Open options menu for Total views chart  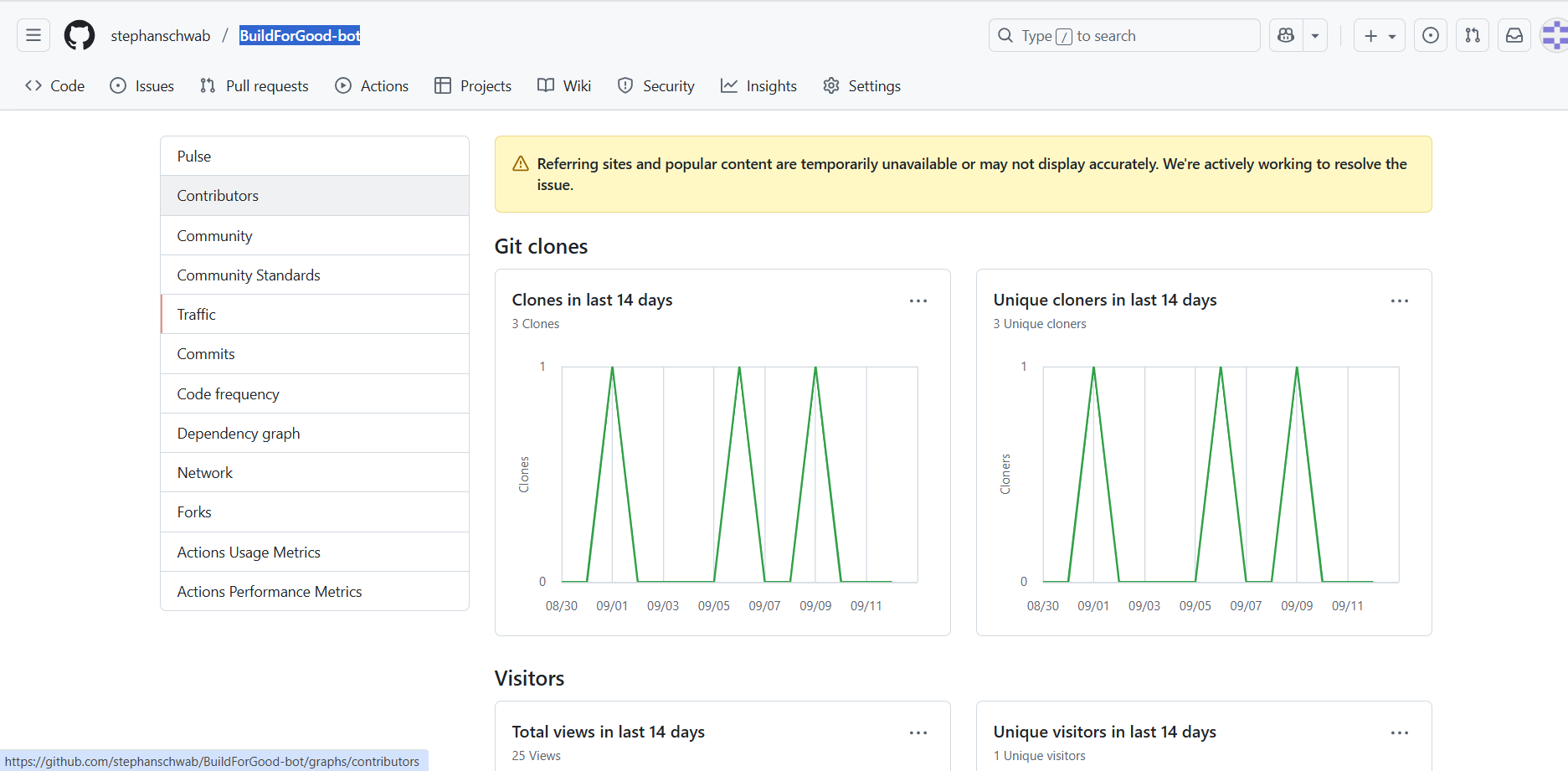point(918,732)
